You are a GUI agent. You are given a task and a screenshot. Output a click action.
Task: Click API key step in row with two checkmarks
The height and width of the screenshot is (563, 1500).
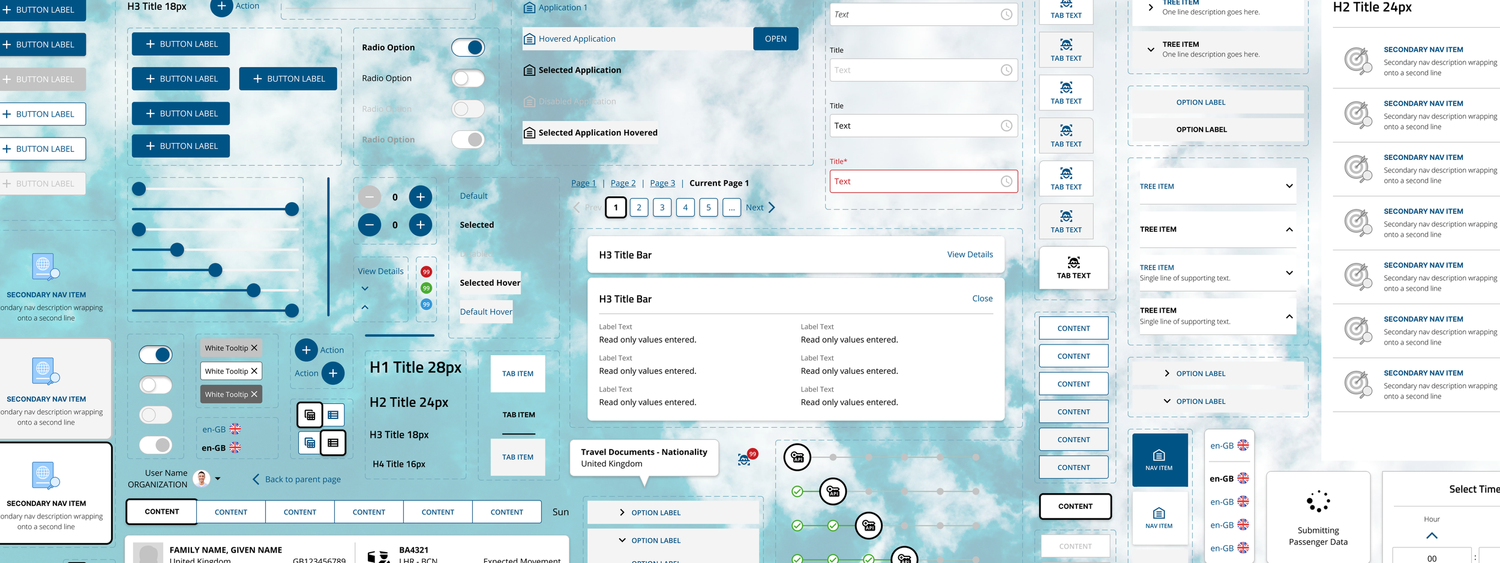[x=869, y=525]
